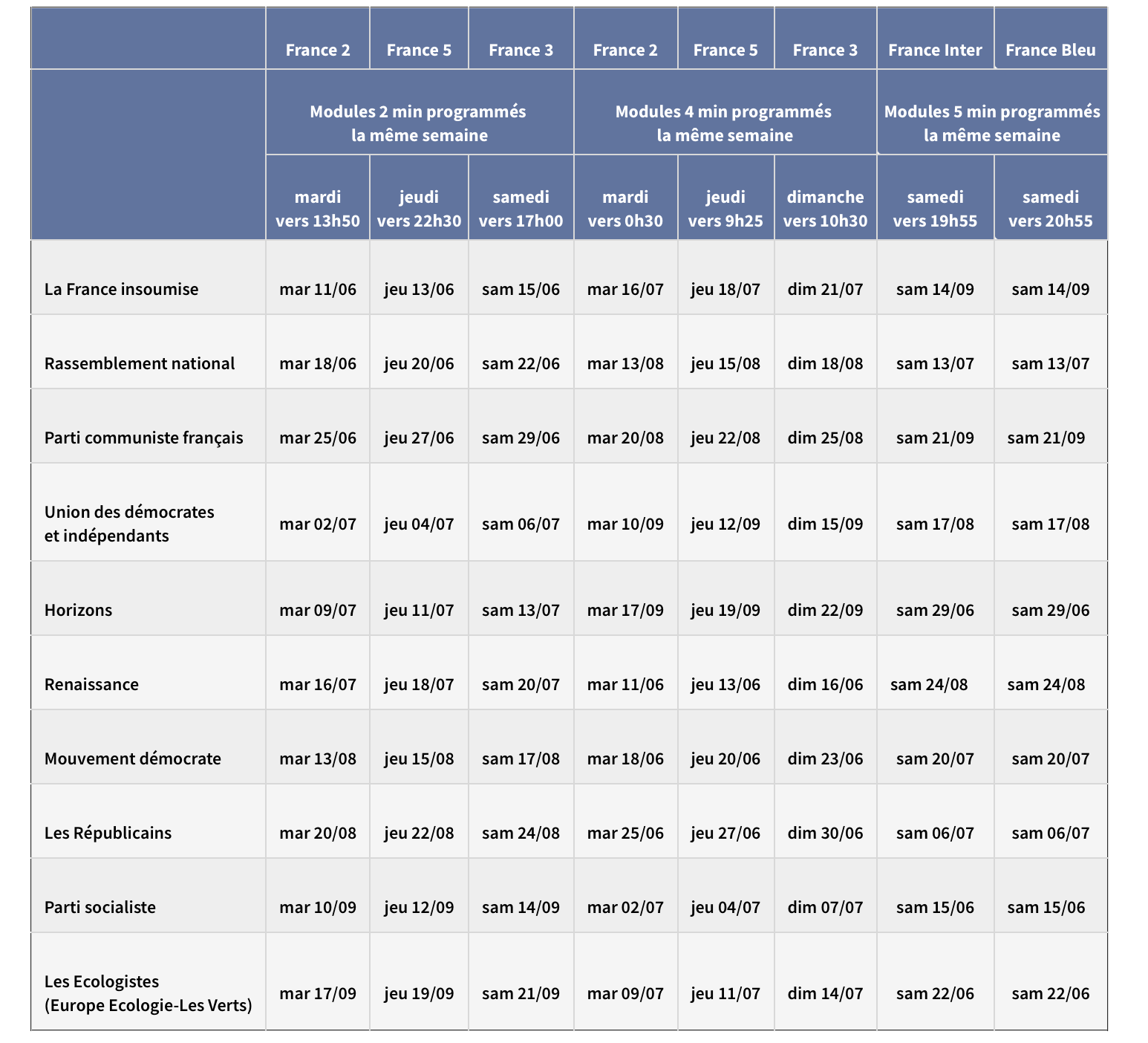Click France 3 header above 'dimanche vers 10h30'
The width and height of the screenshot is (1148, 1043).
click(825, 50)
